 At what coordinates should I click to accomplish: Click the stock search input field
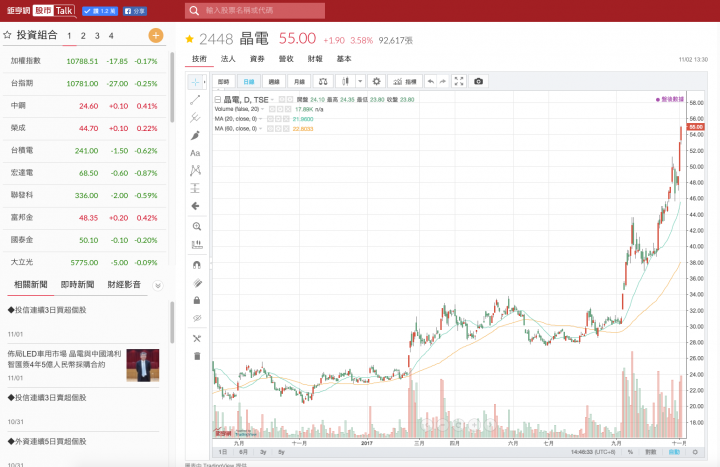255,11
